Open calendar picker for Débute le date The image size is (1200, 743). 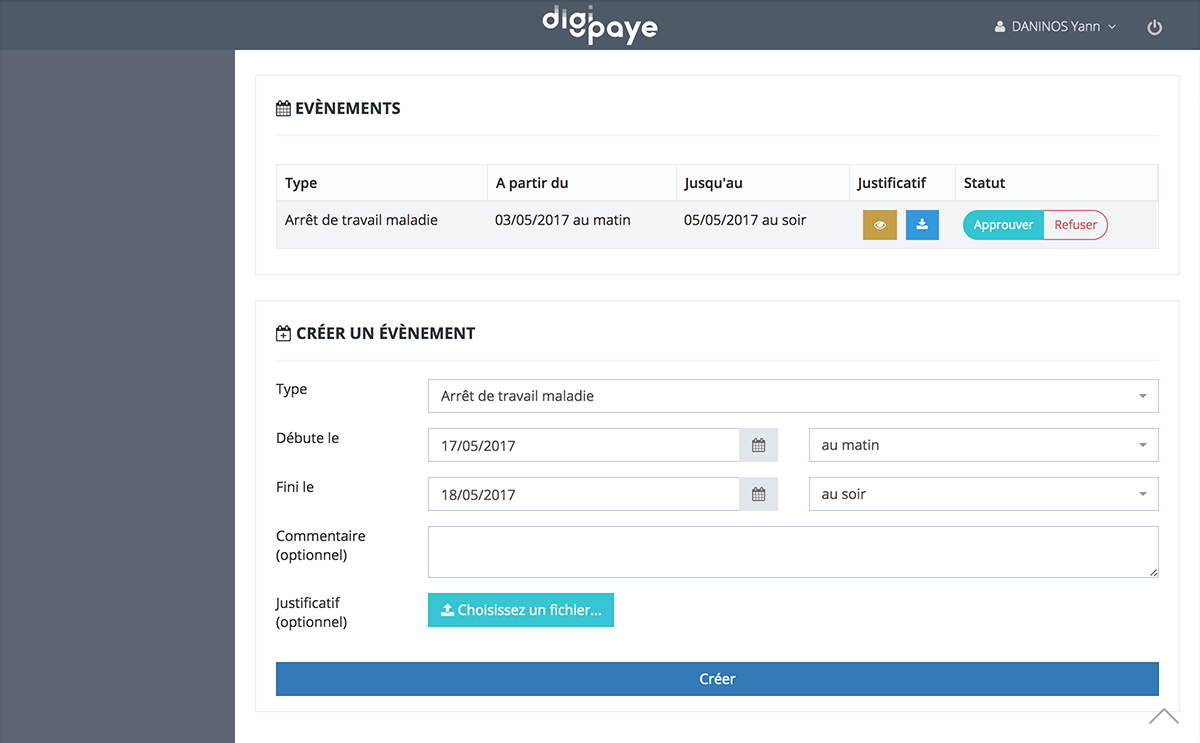tap(758, 445)
